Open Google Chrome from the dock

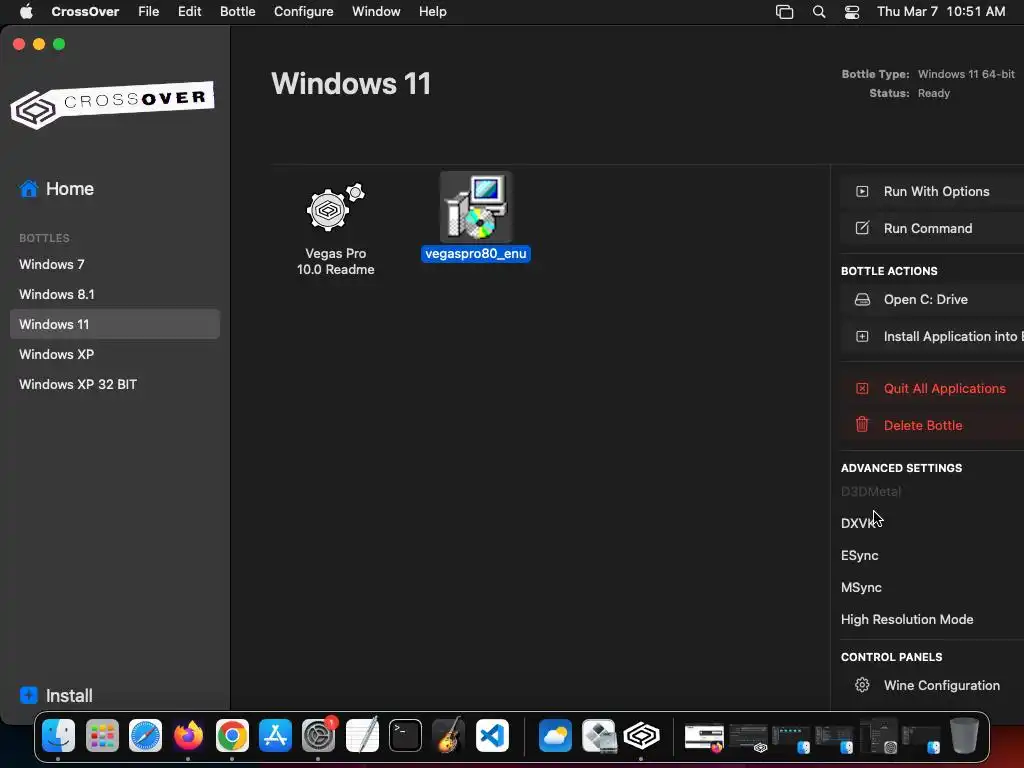pyautogui.click(x=232, y=736)
